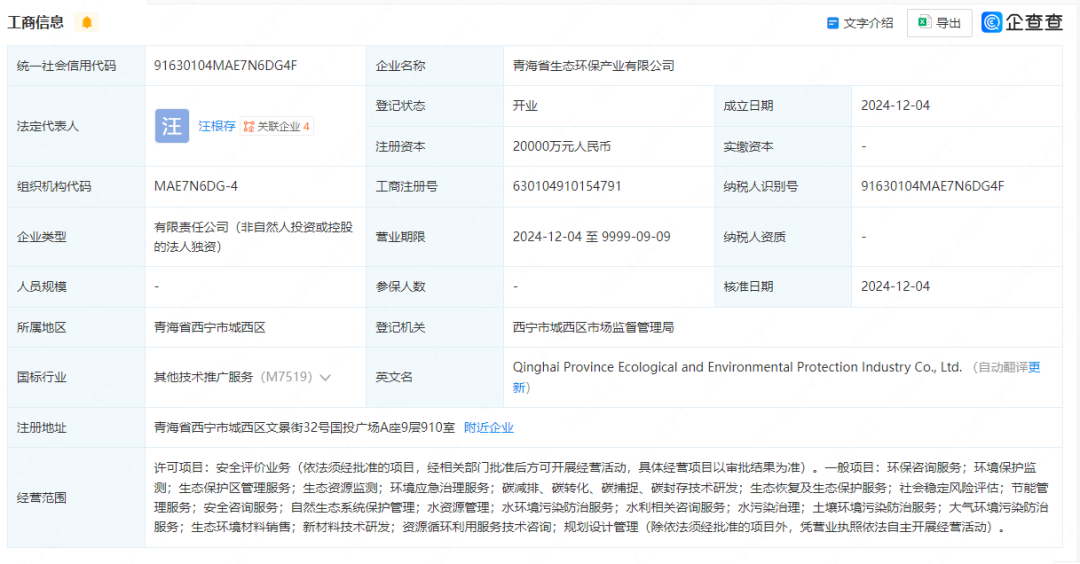The width and height of the screenshot is (1080, 564).
Task: Select credit code 91630104MAE7N6DG4F in first row
Action: click(x=225, y=65)
